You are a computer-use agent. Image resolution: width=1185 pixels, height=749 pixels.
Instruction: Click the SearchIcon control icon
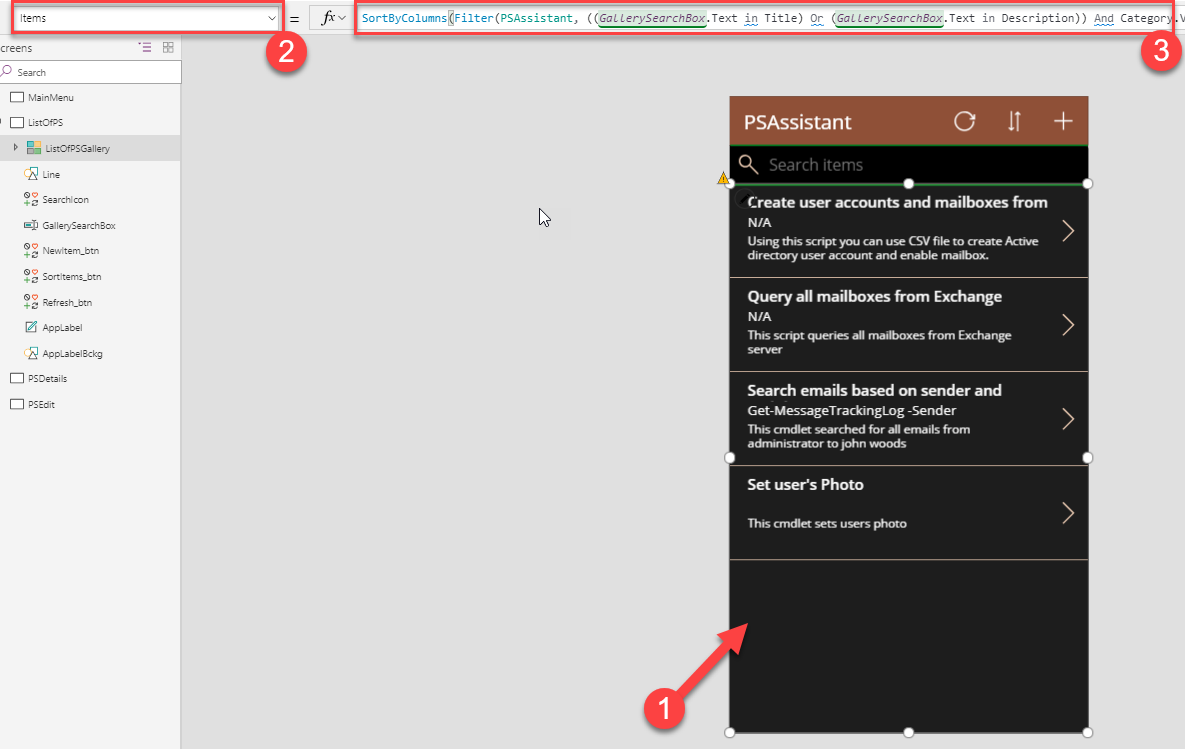click(31, 200)
